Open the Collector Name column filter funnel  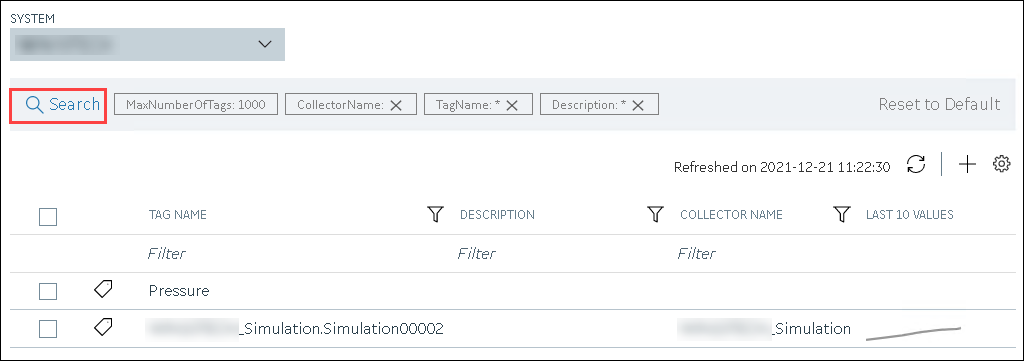coord(842,214)
